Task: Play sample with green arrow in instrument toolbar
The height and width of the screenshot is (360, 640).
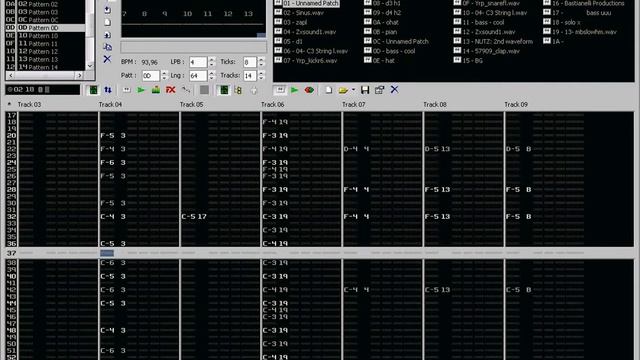Action: click(294, 89)
